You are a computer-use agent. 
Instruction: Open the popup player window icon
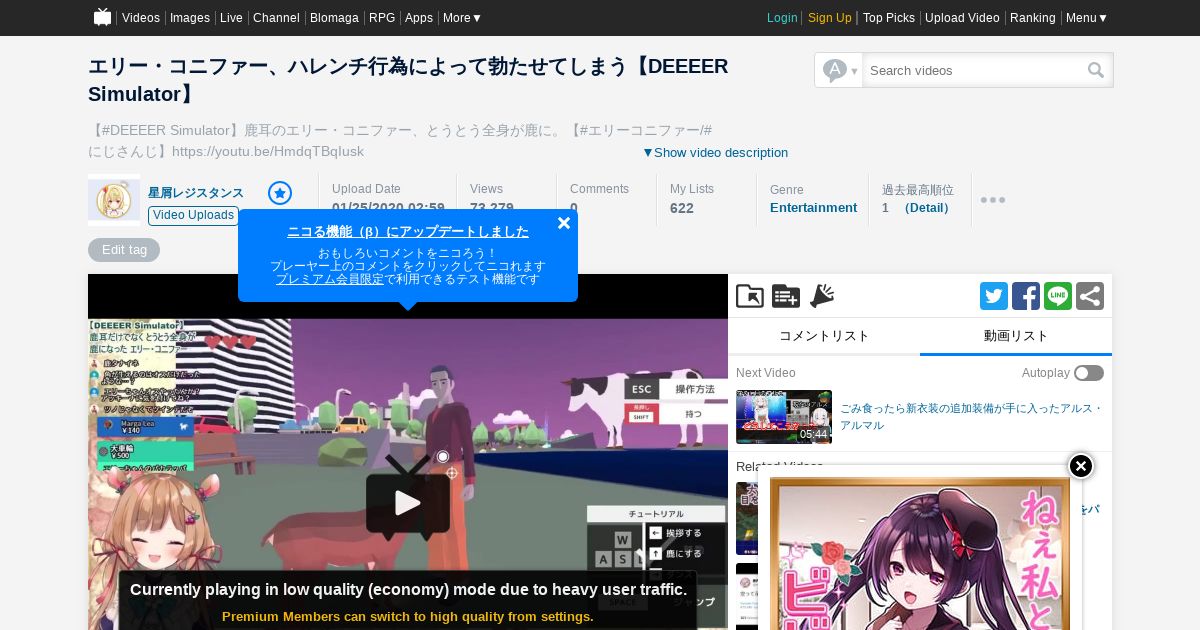tap(750, 296)
